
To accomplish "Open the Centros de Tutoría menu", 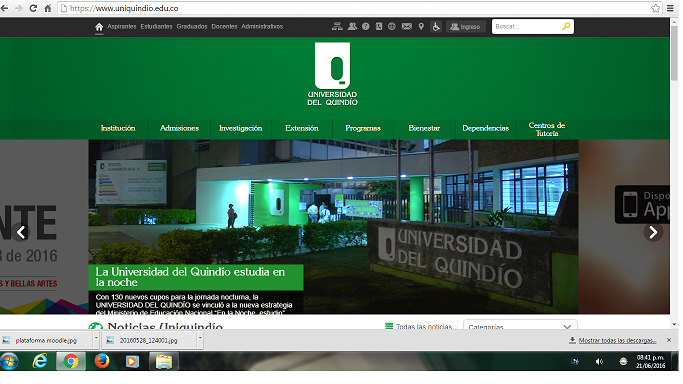I will [547, 129].
